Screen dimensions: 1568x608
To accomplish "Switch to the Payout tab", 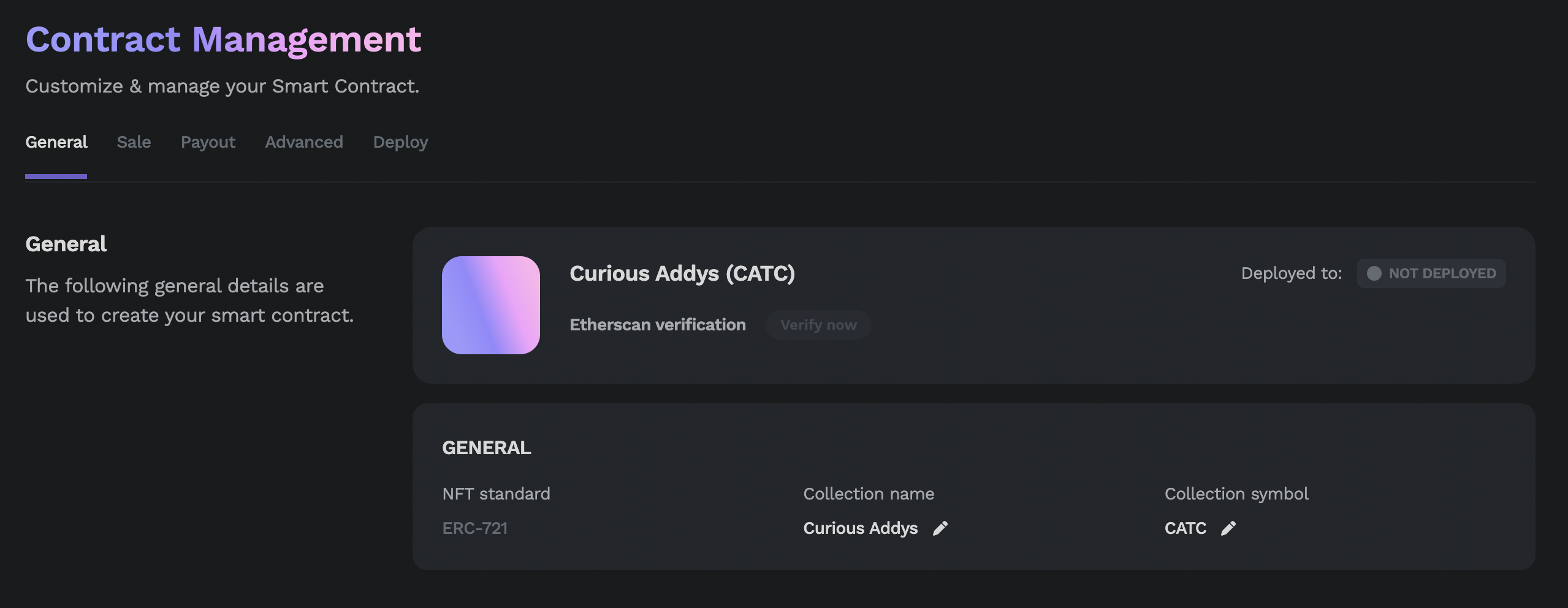I will [208, 142].
